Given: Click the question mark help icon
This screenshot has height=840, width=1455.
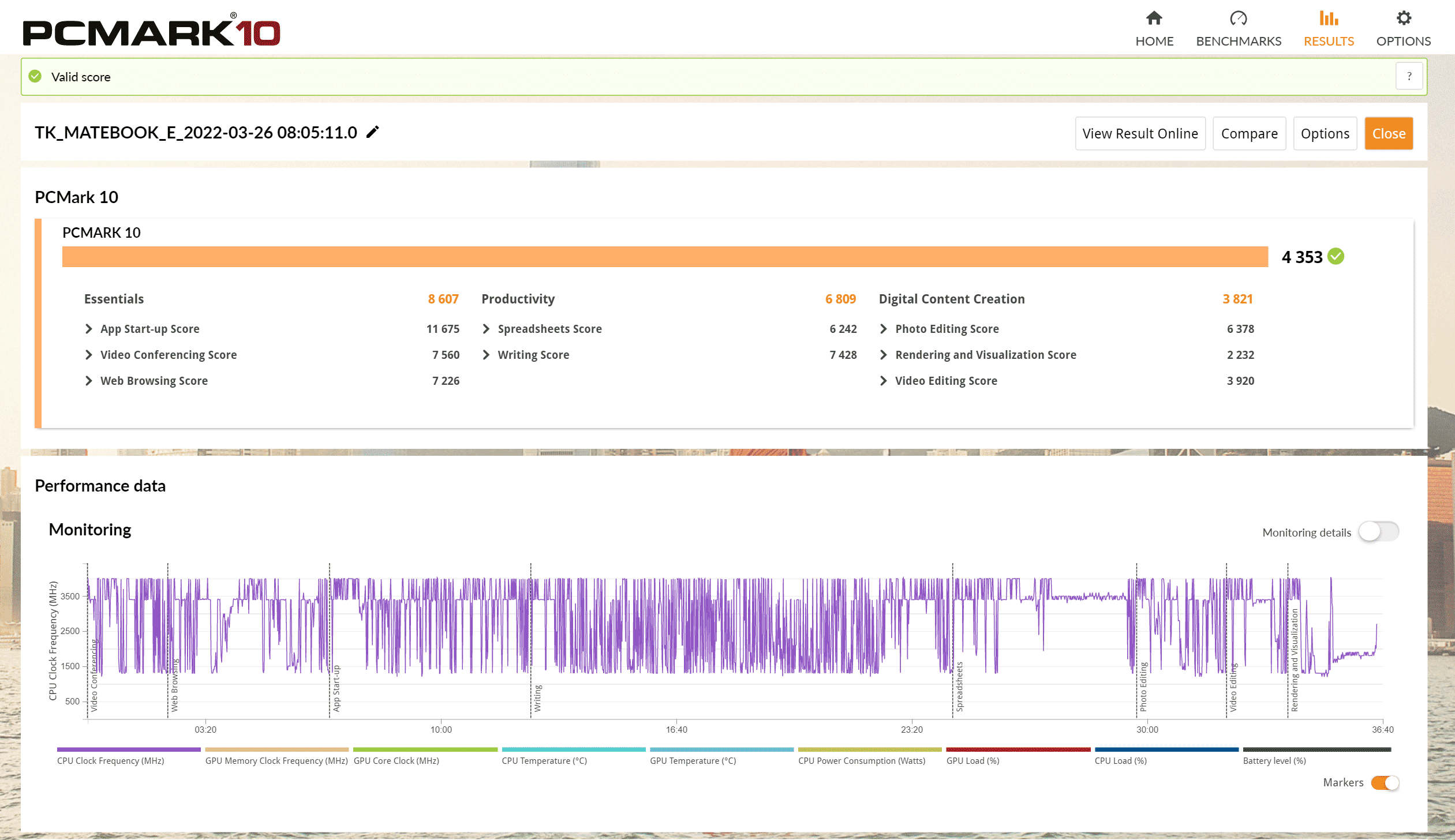Looking at the screenshot, I should pyautogui.click(x=1409, y=76).
